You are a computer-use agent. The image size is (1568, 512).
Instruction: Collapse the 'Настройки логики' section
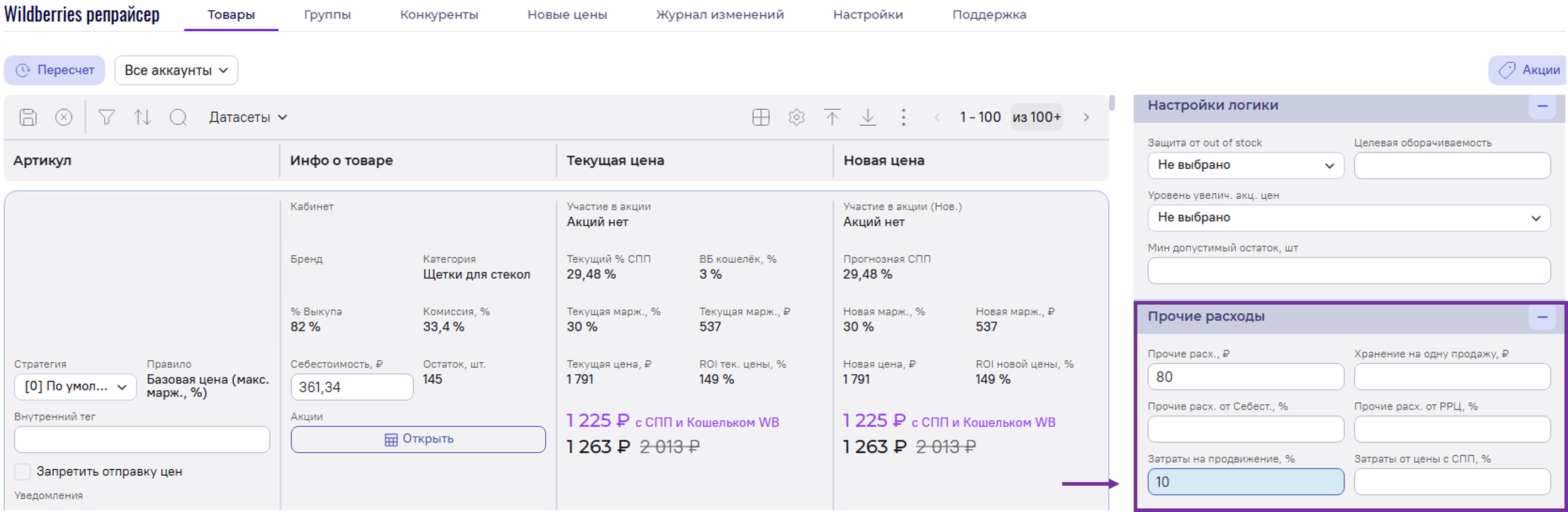(1542, 106)
